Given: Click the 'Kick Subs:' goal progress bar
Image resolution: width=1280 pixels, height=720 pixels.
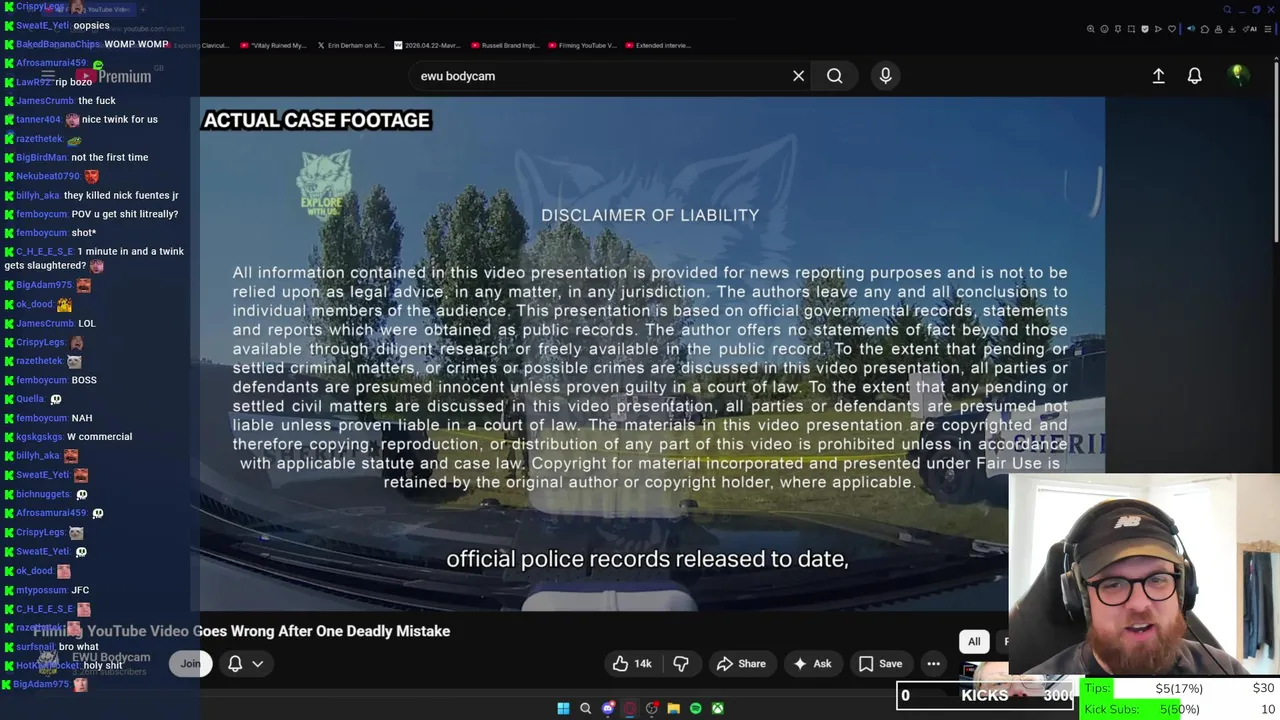Looking at the screenshot, I should click(1178, 709).
